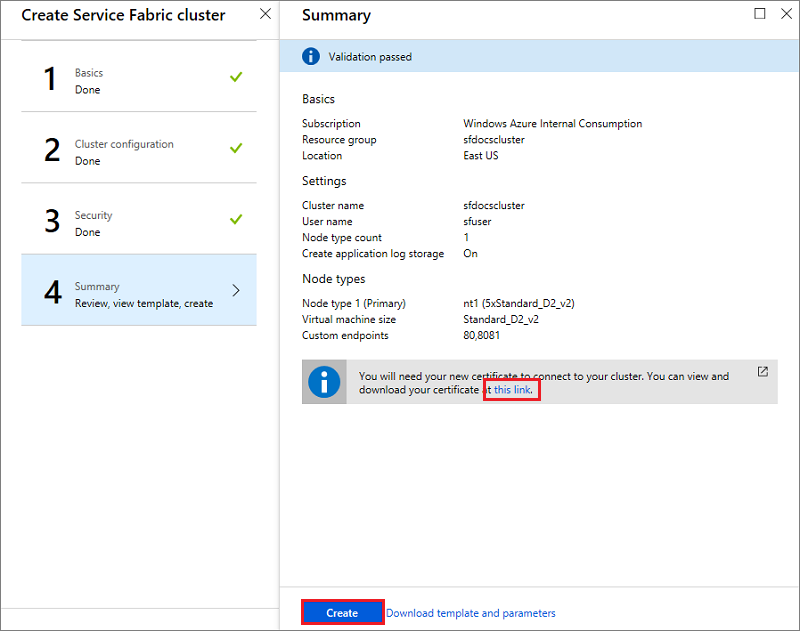Viewport: 800px width, 631px height.
Task: Follow "this link" to download the certificate
Action: point(513,390)
